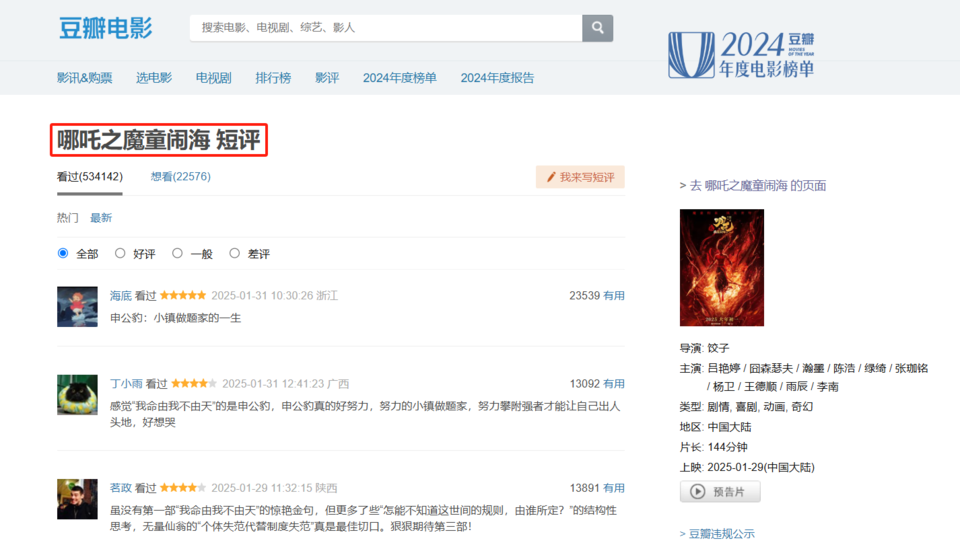Go to 去 哪吒之魔童闹海 的页面 link
Image resolution: width=960 pixels, height=553 pixels.
(x=758, y=186)
